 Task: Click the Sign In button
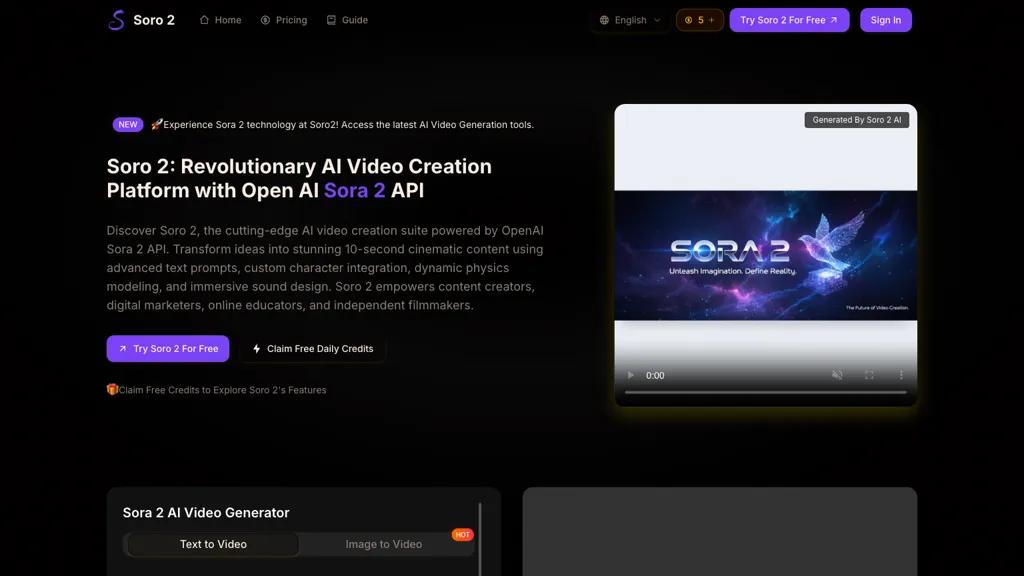click(x=886, y=20)
